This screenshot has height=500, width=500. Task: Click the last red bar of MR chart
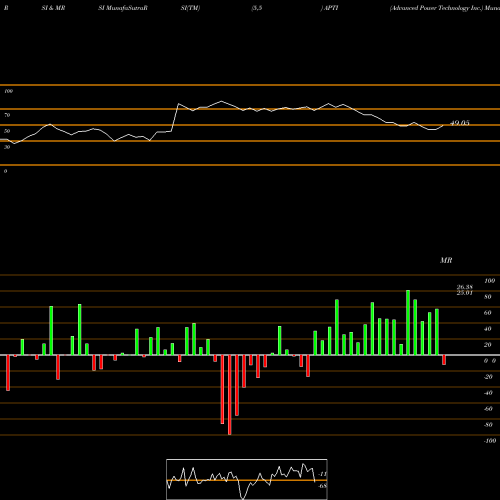[444, 360]
